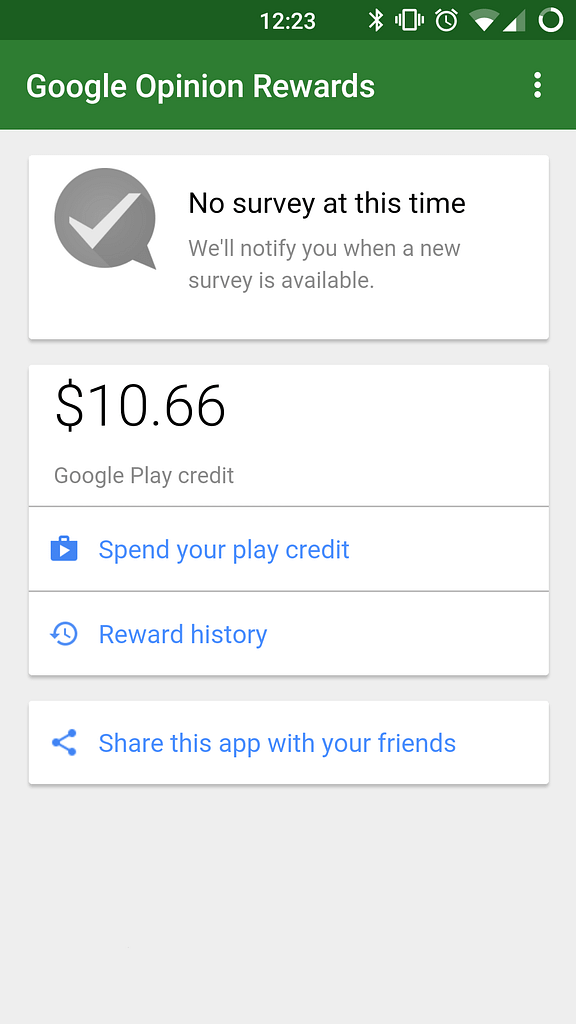View your Reward history
Screen dimensions: 576x1024
pos(182,634)
